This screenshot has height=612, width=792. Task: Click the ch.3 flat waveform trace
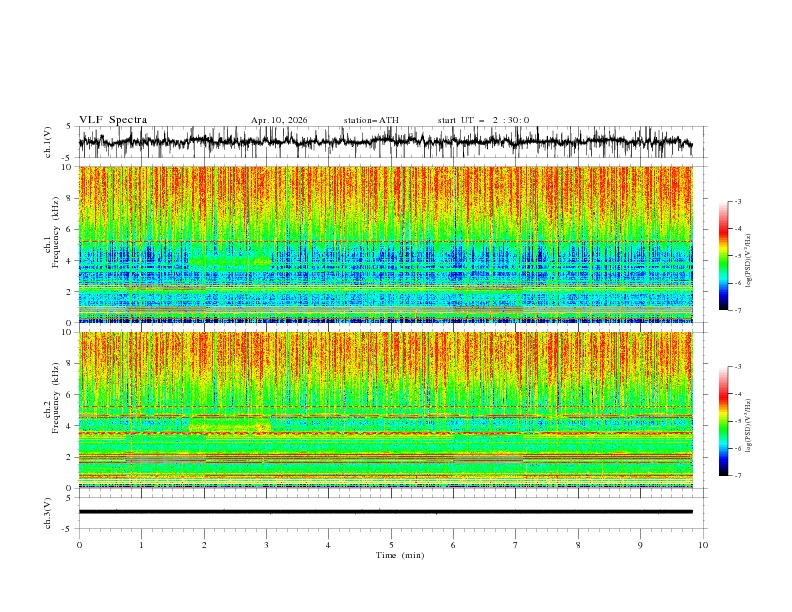click(x=386, y=512)
